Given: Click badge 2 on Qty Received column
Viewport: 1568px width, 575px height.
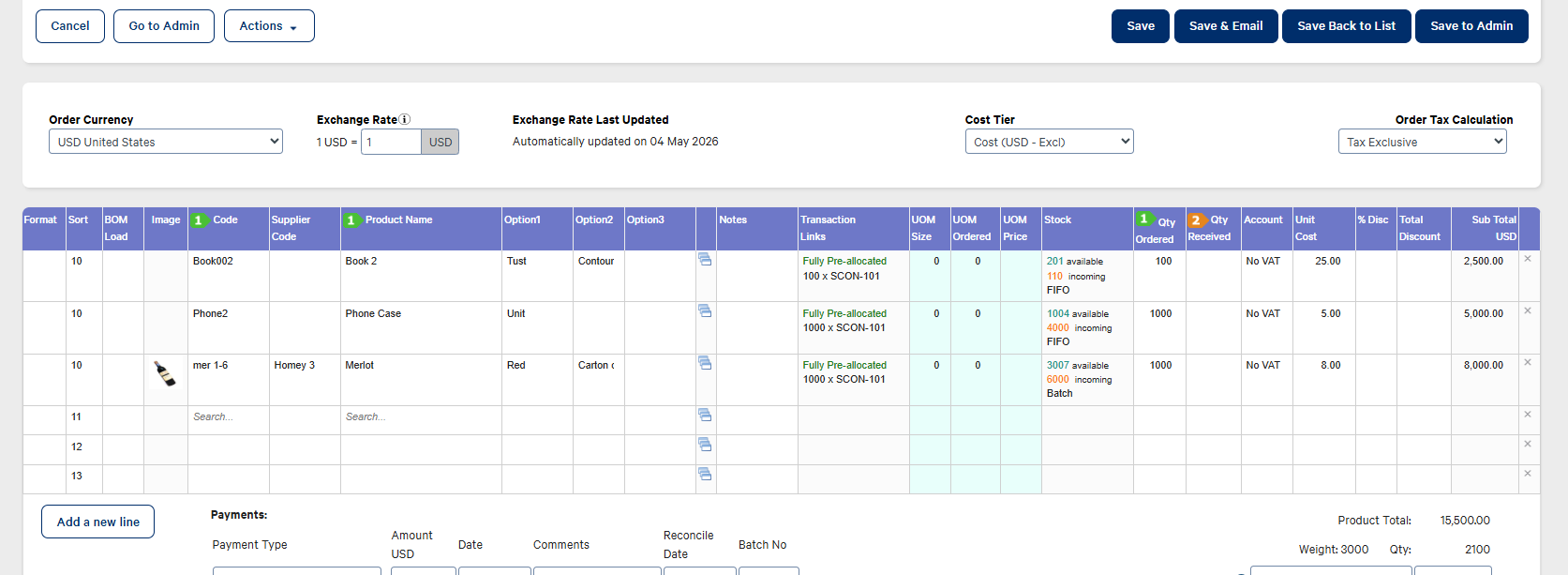Looking at the screenshot, I should (x=1196, y=220).
